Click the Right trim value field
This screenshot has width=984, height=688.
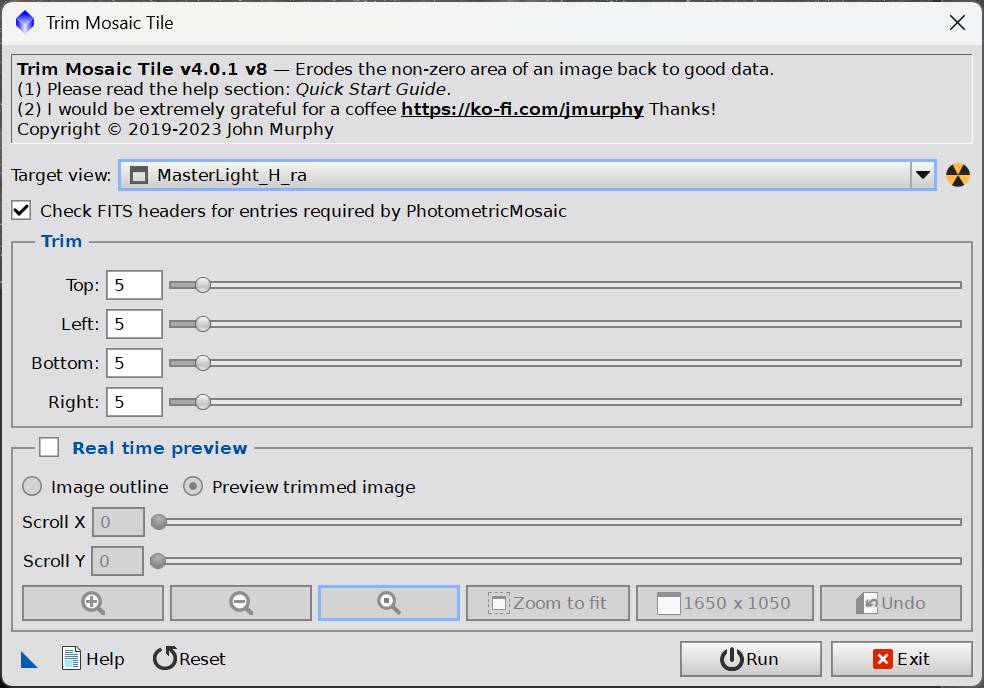pyautogui.click(x=134, y=402)
